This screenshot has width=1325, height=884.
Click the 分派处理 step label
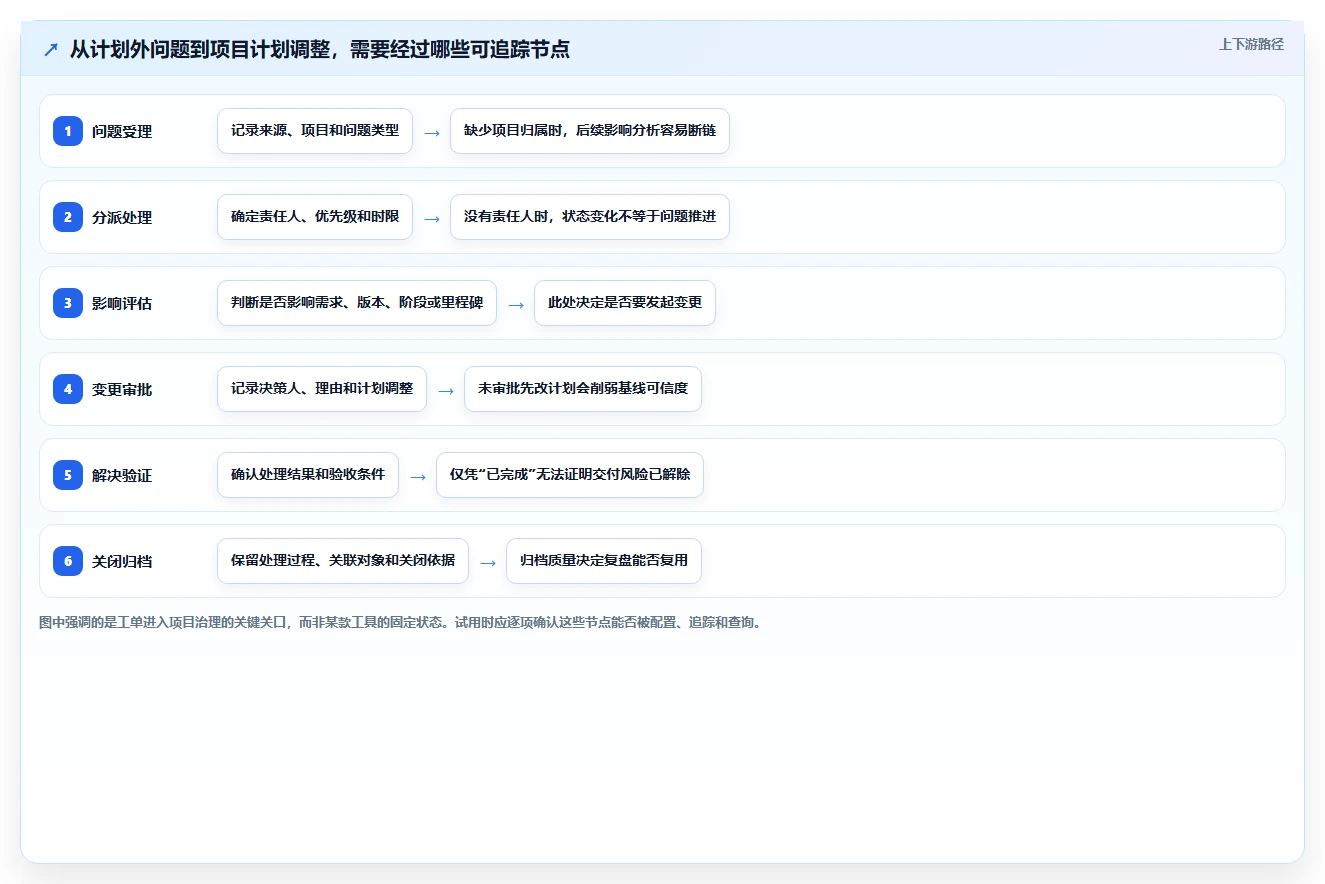click(x=122, y=217)
